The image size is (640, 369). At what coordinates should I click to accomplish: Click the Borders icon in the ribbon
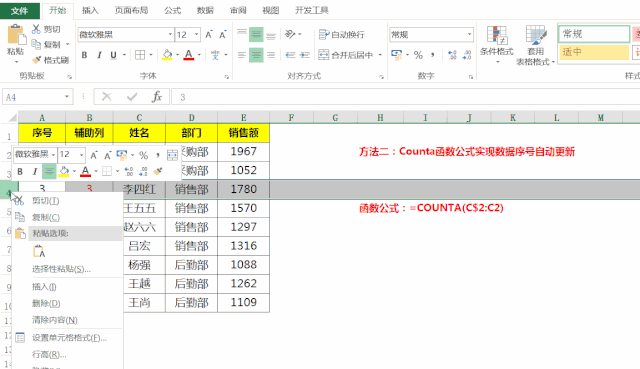pos(140,55)
